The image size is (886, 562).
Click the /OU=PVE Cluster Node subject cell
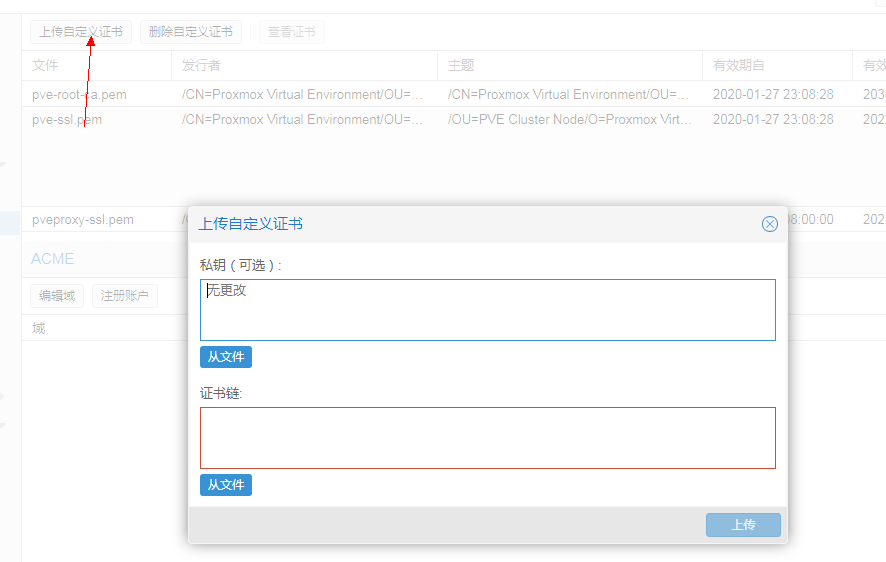[570, 120]
